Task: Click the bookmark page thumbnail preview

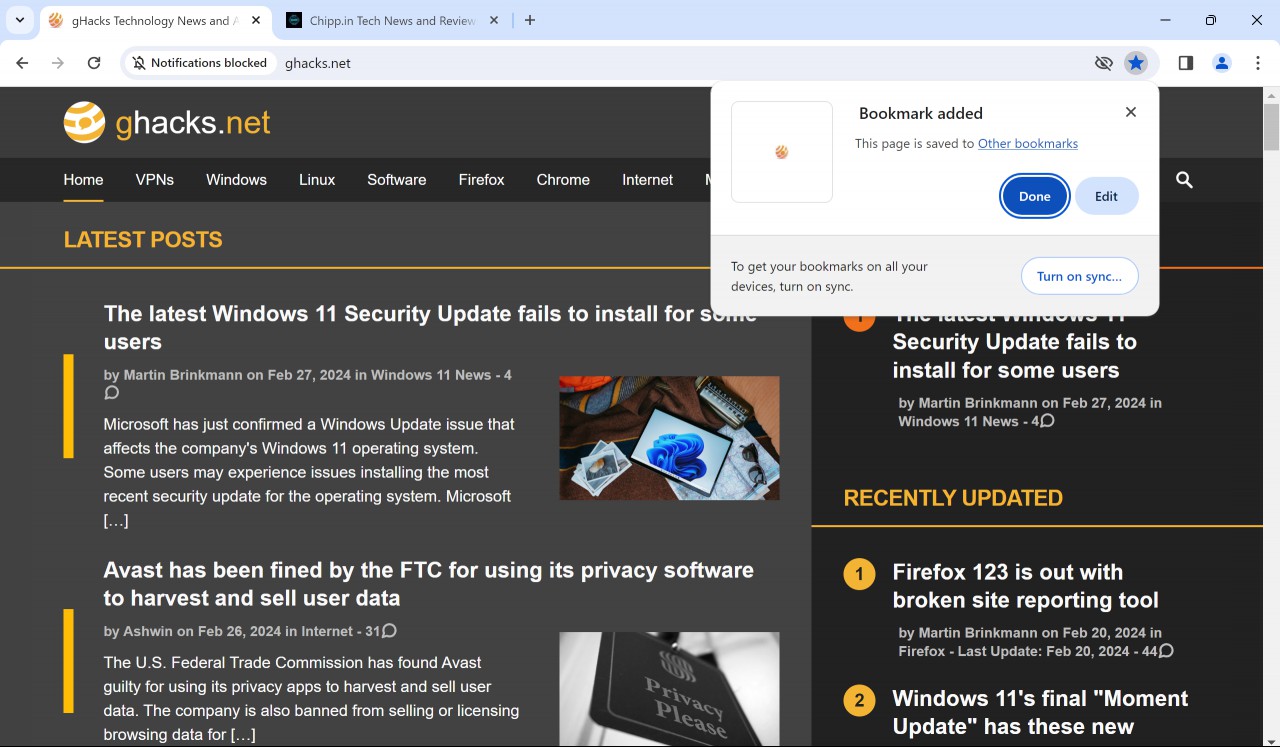Action: (782, 152)
